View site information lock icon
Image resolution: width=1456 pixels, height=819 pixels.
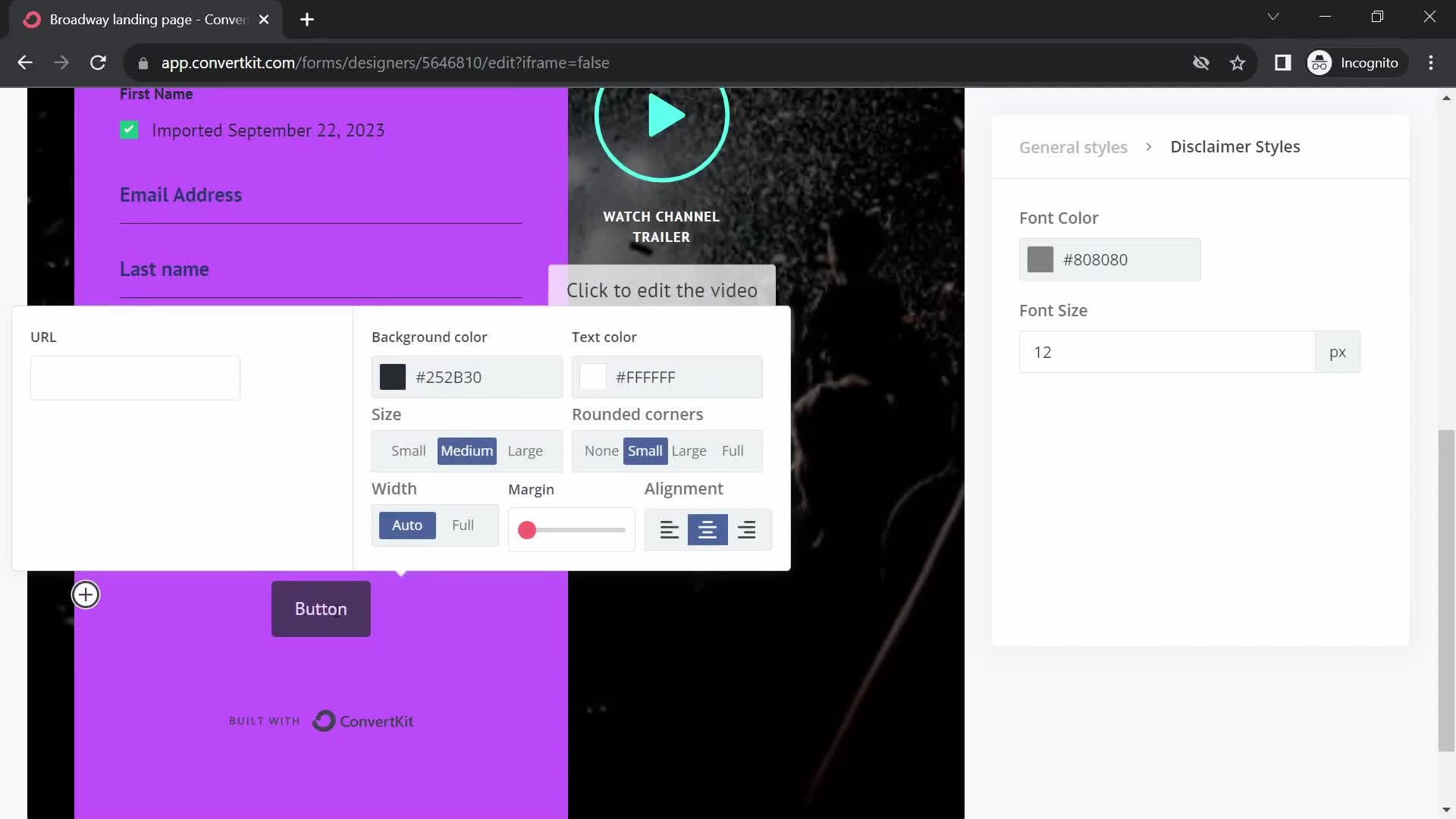pos(143,63)
